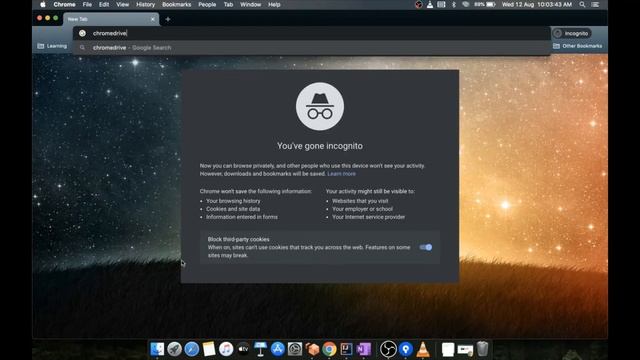Click Google Chrome icon in the dock
Viewport: 640px width, 360px height.
tap(329, 349)
